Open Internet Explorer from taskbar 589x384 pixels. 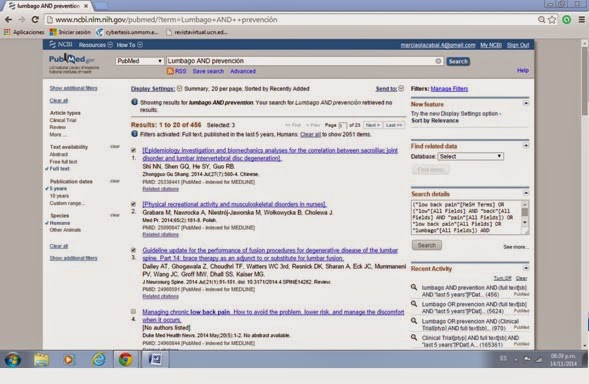[x=98, y=360]
